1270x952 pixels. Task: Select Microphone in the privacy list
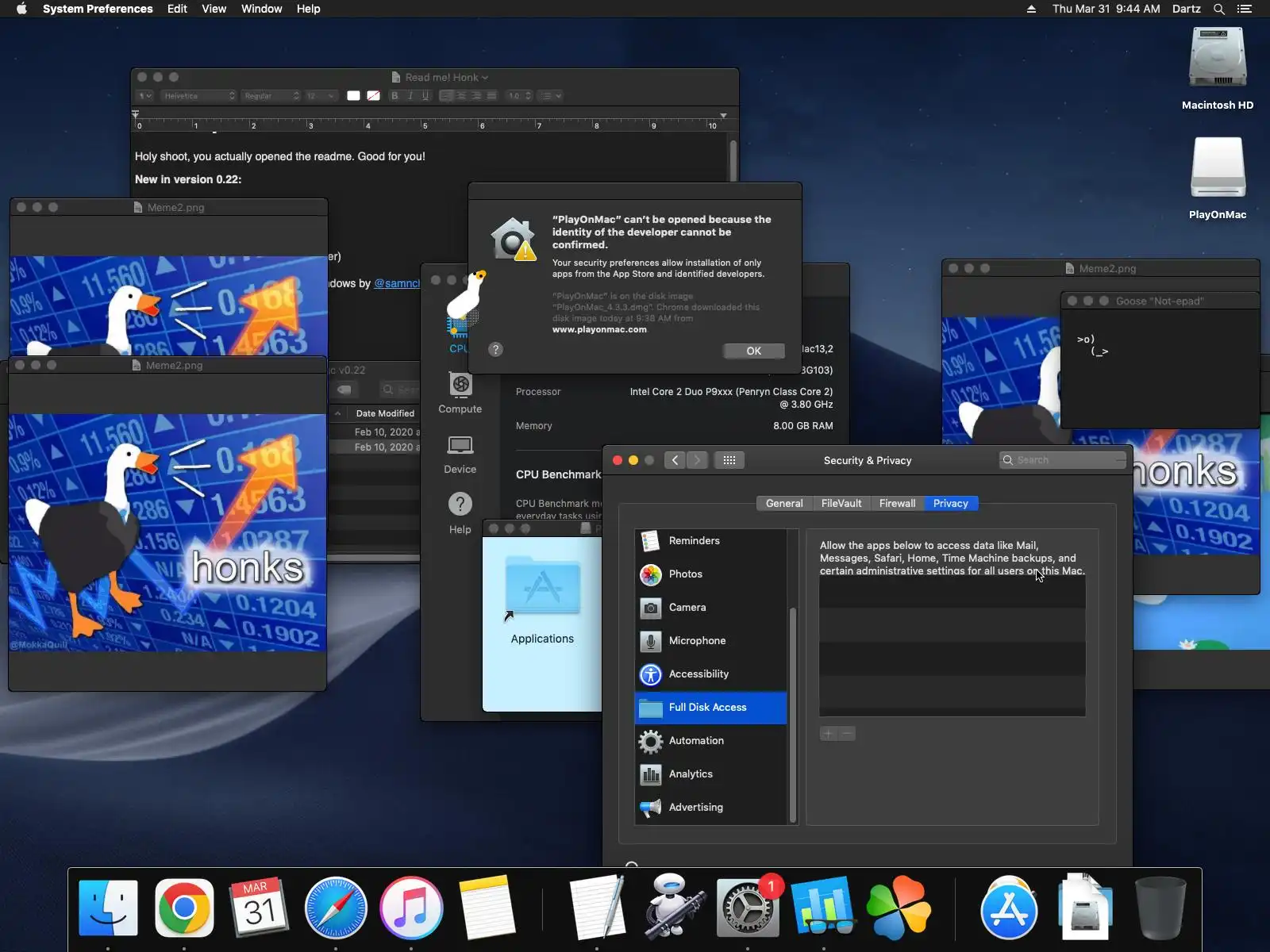[710, 640]
